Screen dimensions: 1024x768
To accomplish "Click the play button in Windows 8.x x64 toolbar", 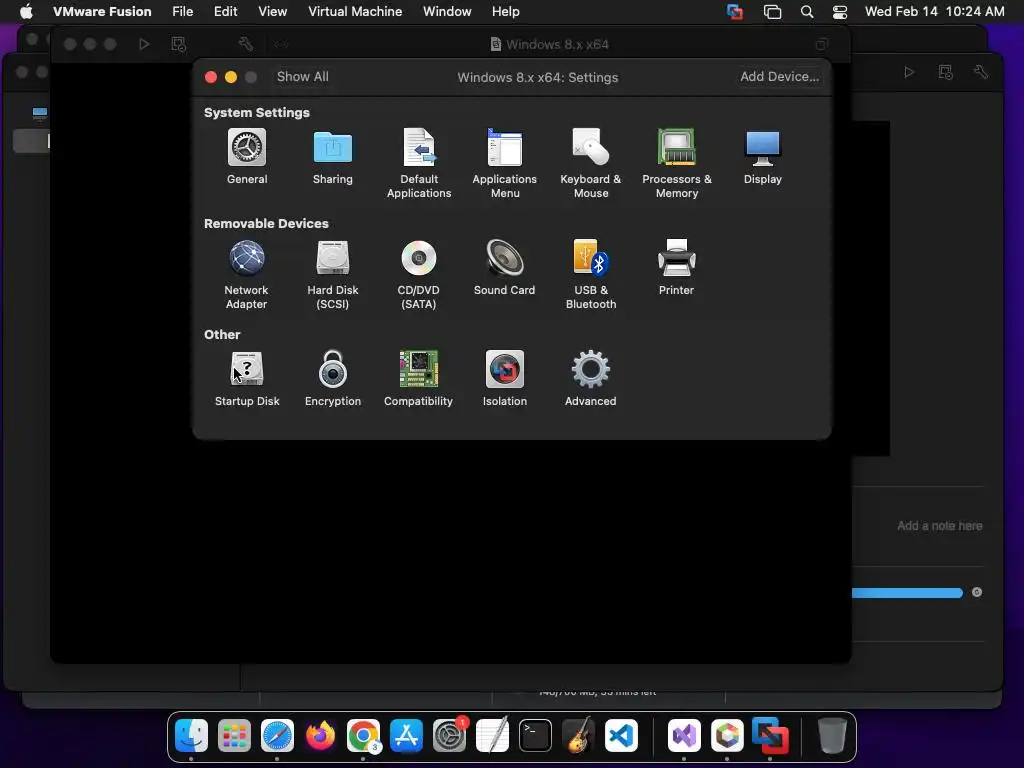I will [x=144, y=44].
